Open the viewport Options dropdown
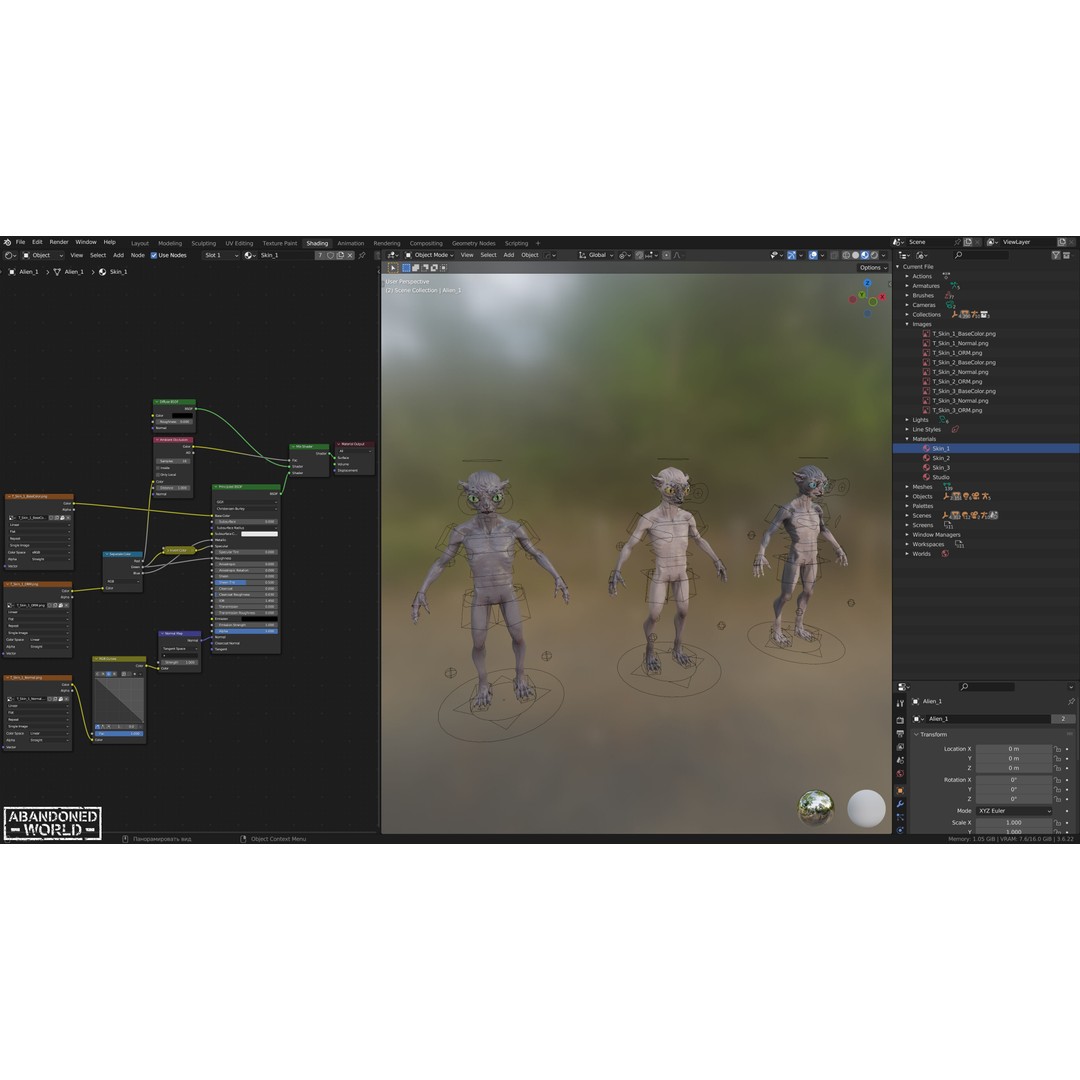1080x1080 pixels. [873, 267]
